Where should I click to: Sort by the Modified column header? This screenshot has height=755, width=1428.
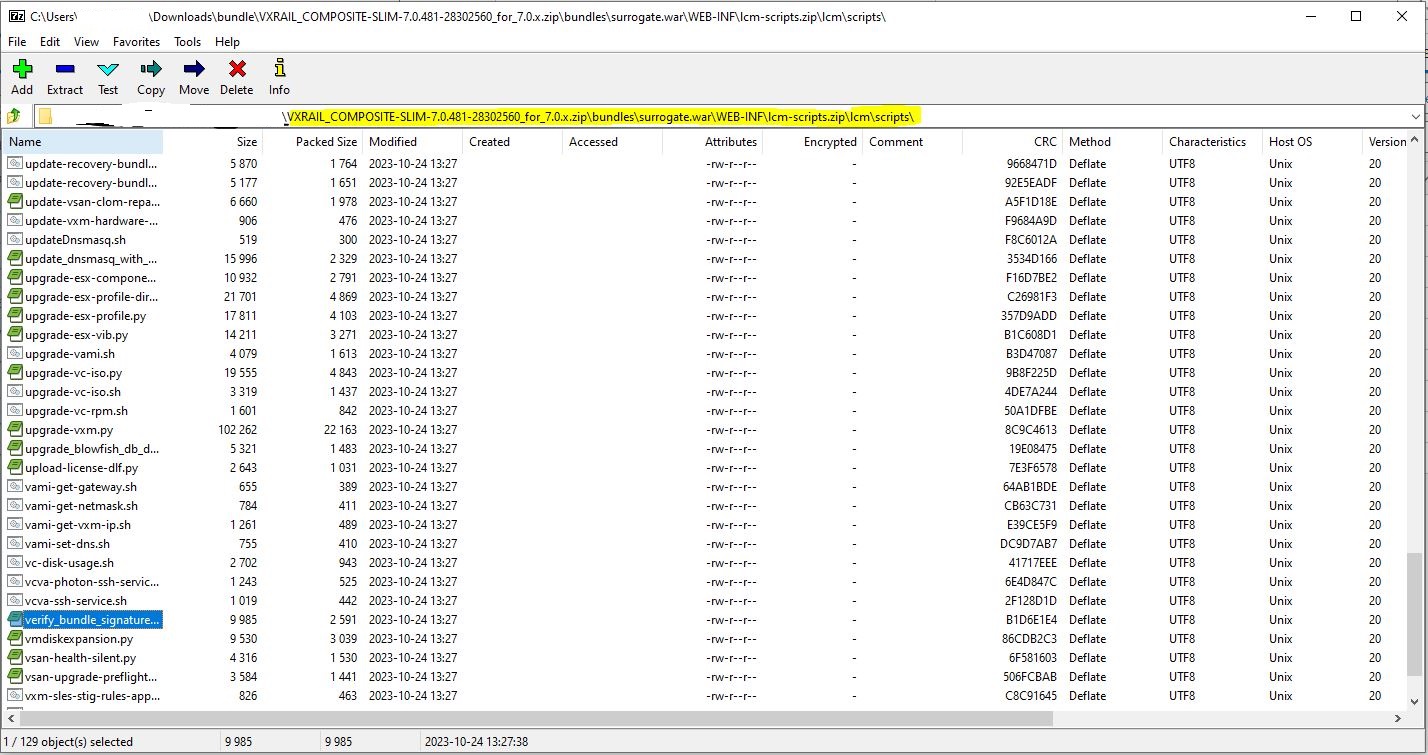tap(410, 142)
